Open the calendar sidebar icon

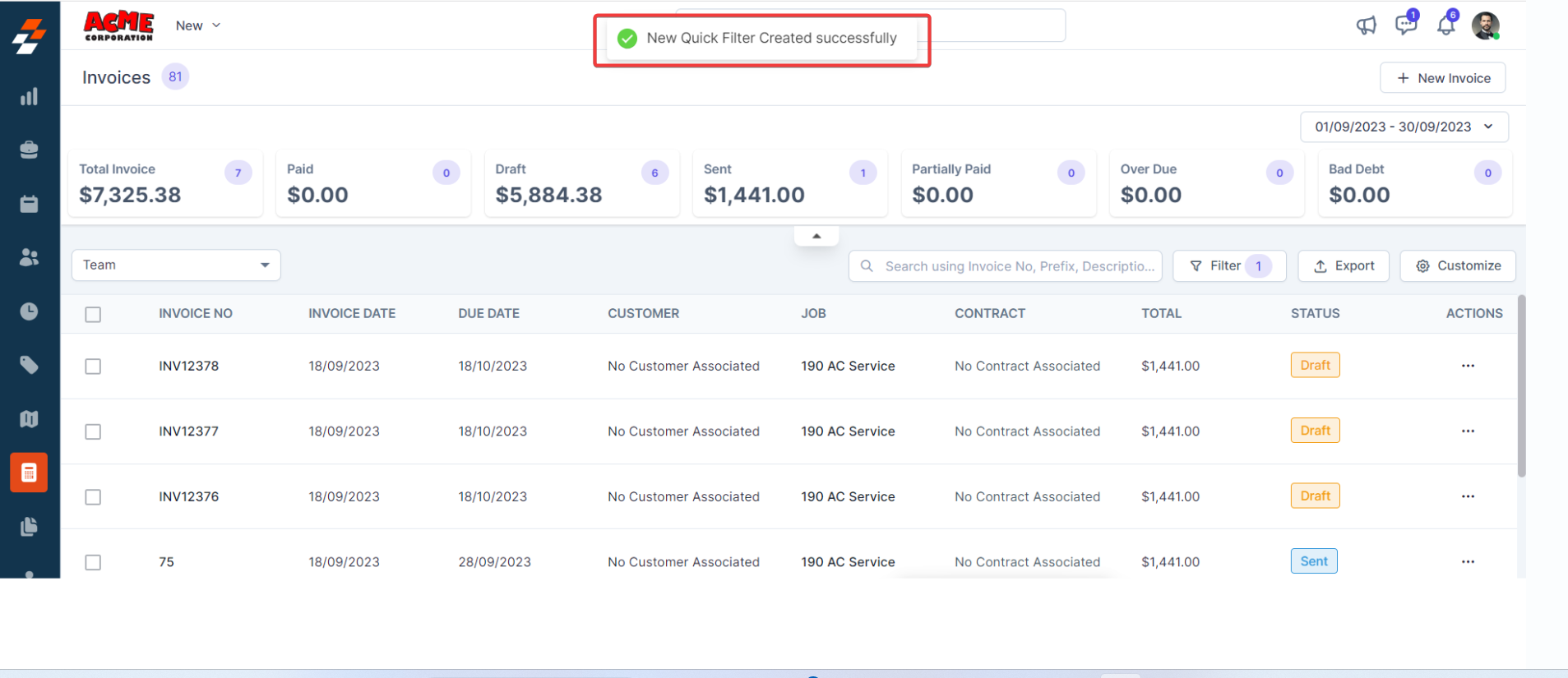[29, 204]
